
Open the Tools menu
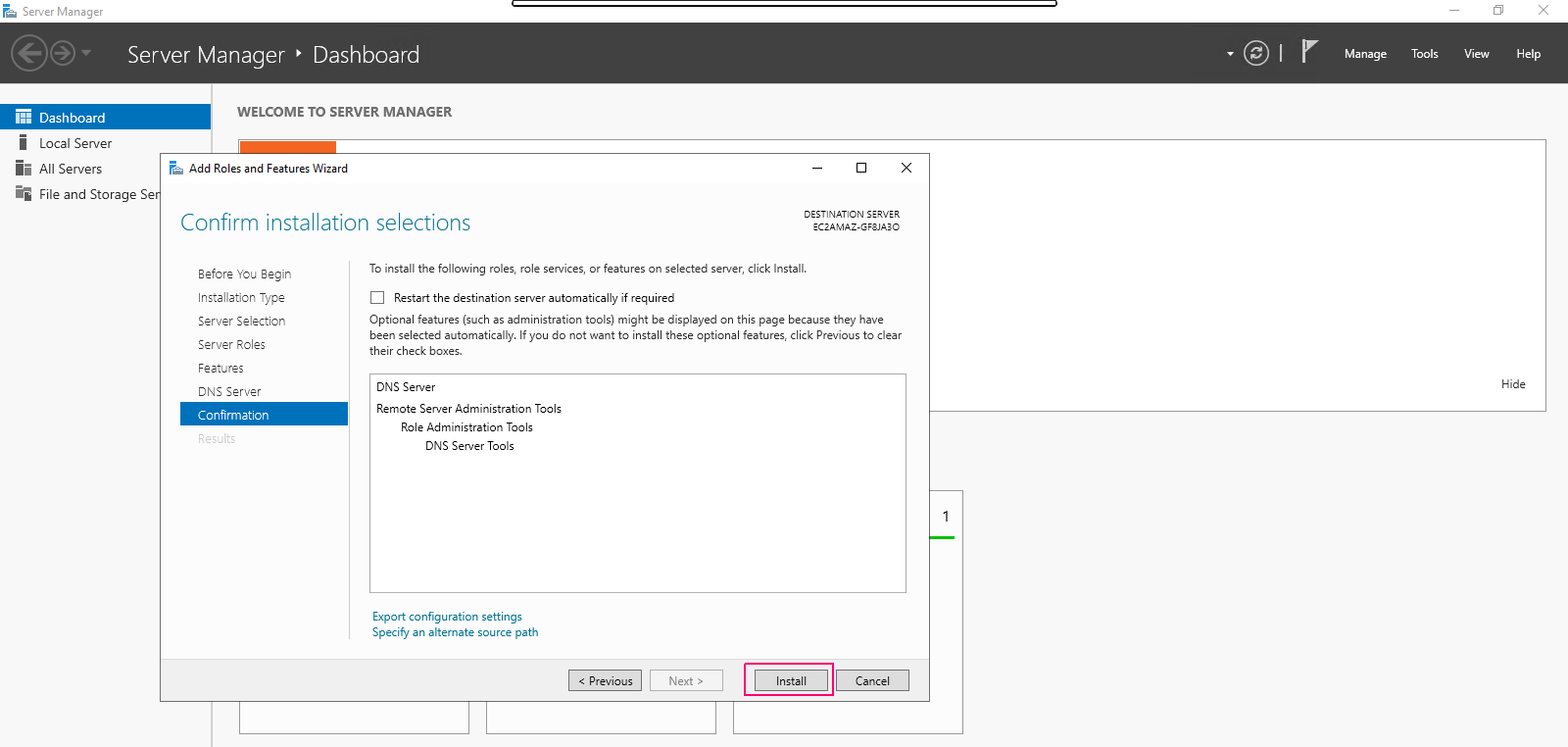tap(1425, 54)
